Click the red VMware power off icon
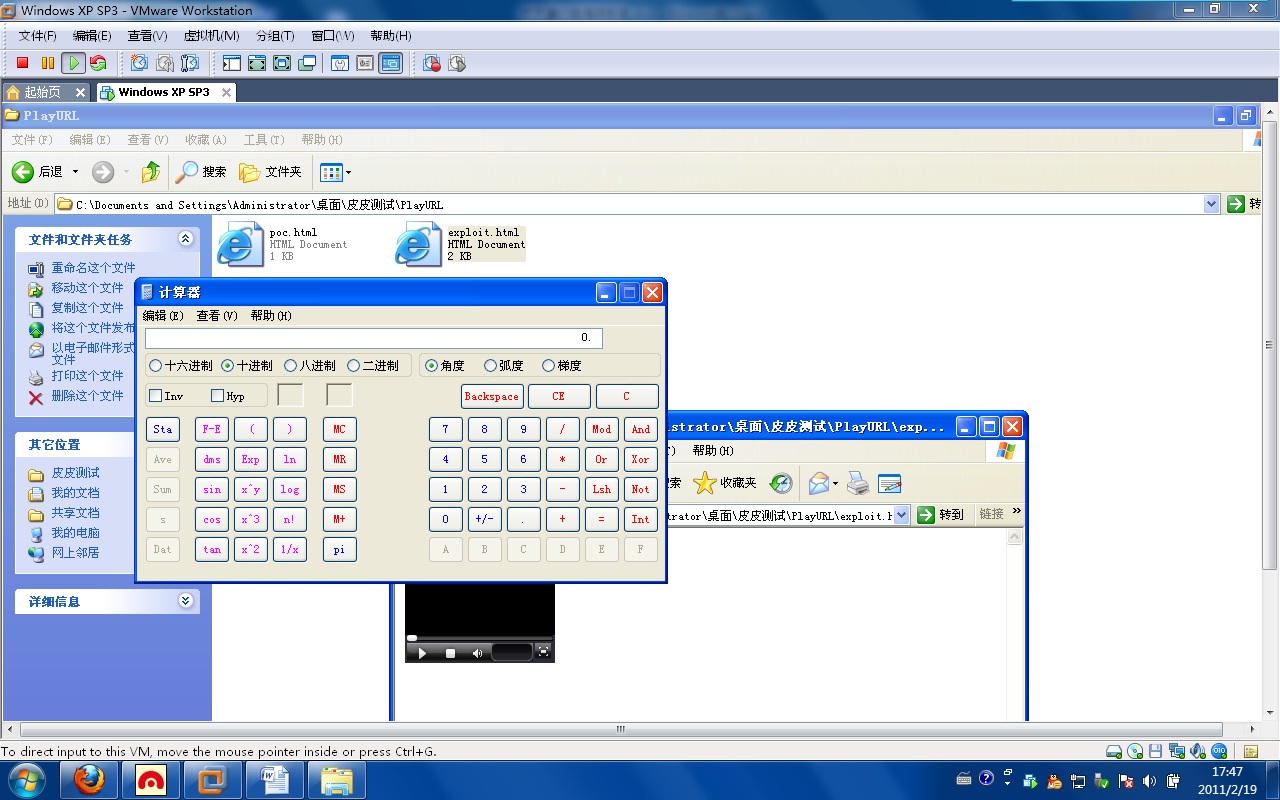Image resolution: width=1280 pixels, height=800 pixels. tap(23, 63)
